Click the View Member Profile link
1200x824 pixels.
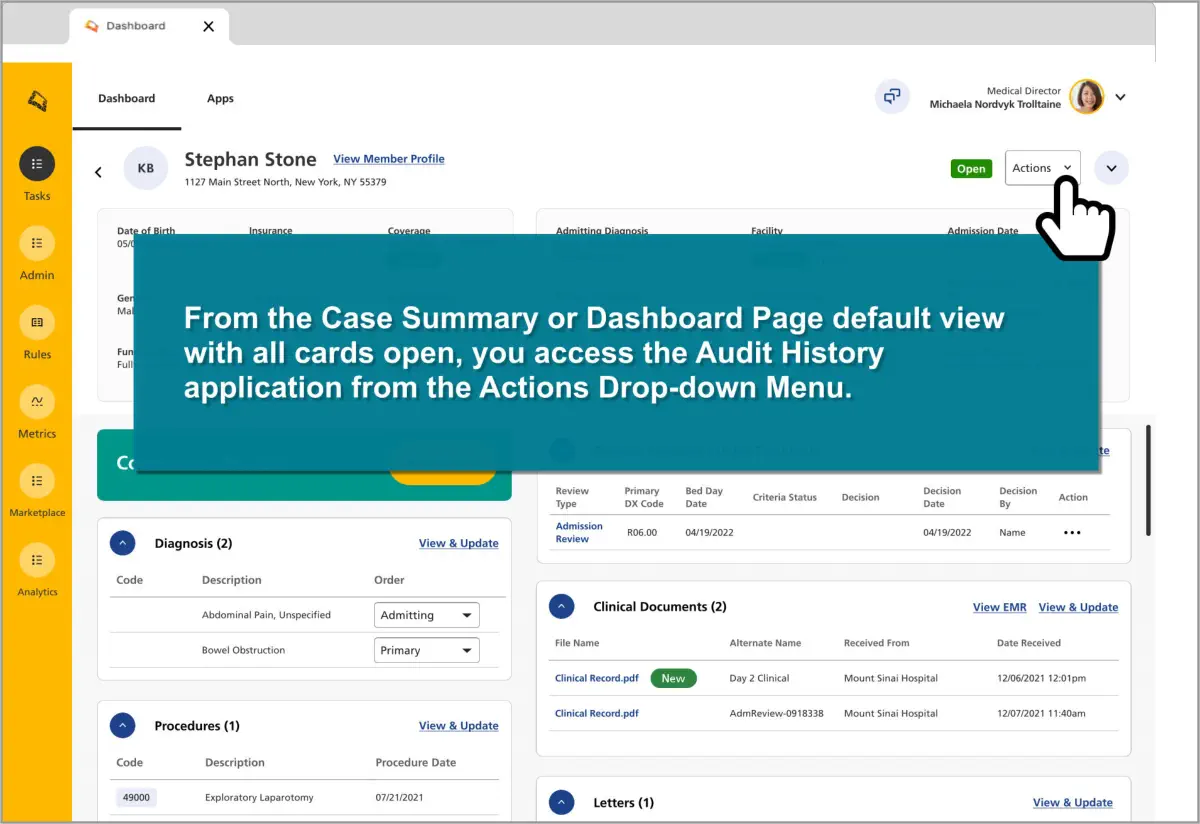tap(388, 159)
